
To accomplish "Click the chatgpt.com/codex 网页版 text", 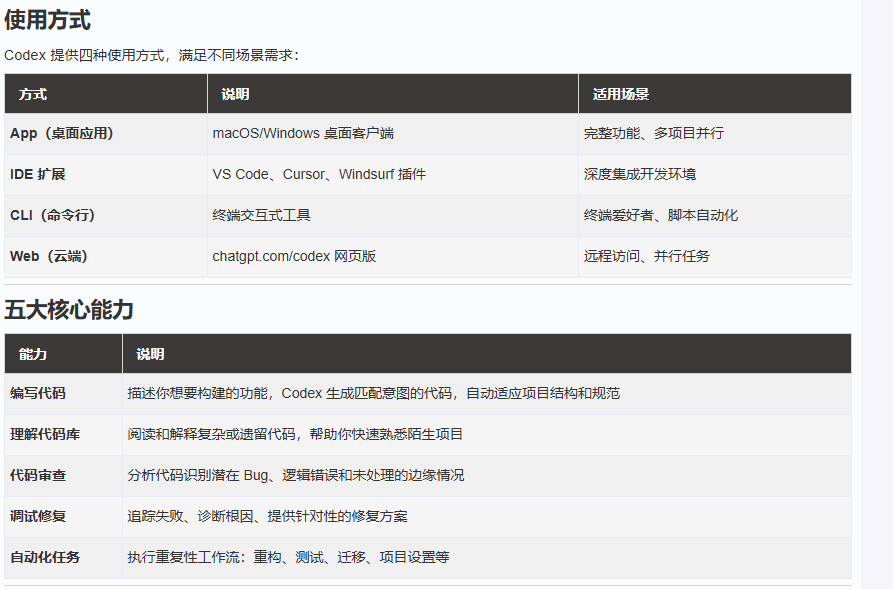I will point(294,256).
